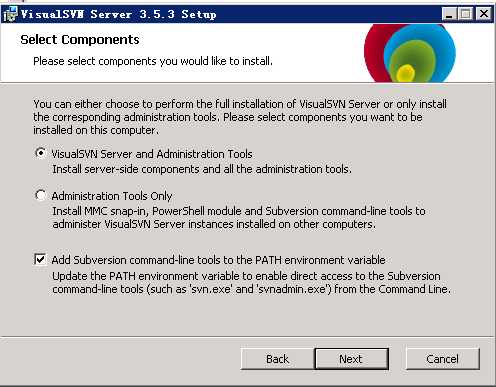Choose the Administration Tools Only radio button
The width and height of the screenshot is (496, 387).
[40, 195]
